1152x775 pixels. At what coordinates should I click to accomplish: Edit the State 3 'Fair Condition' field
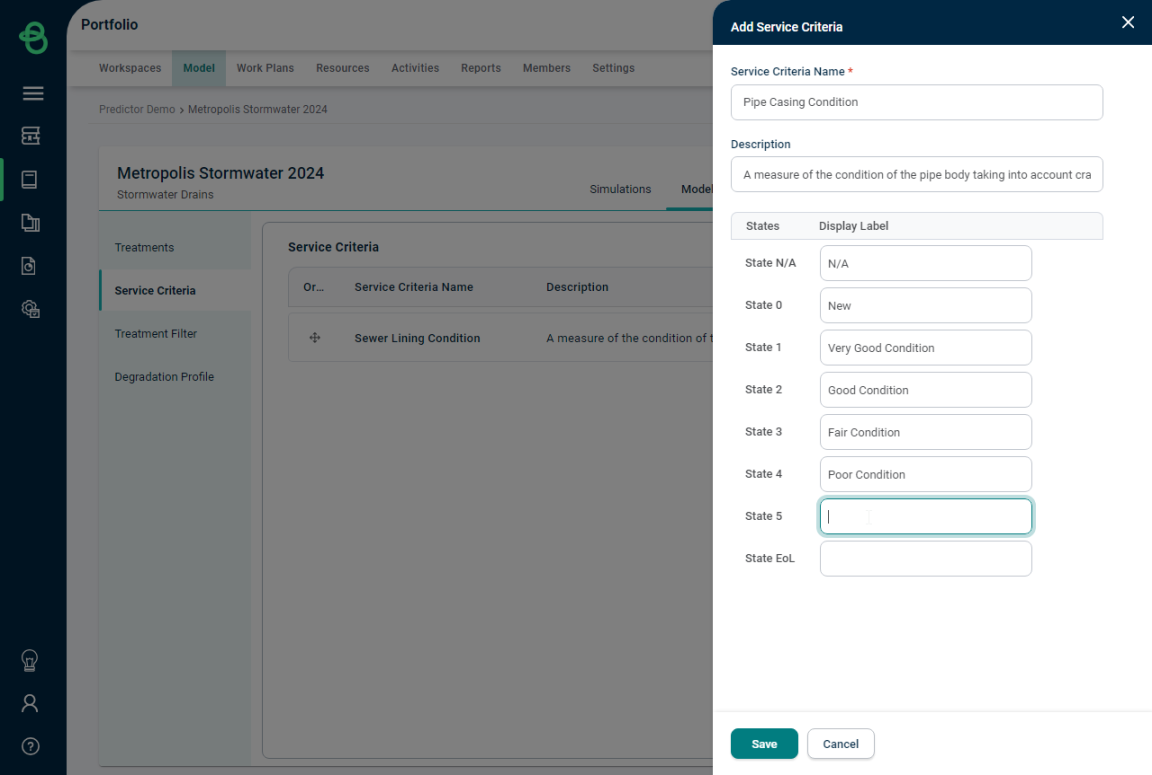click(x=926, y=432)
